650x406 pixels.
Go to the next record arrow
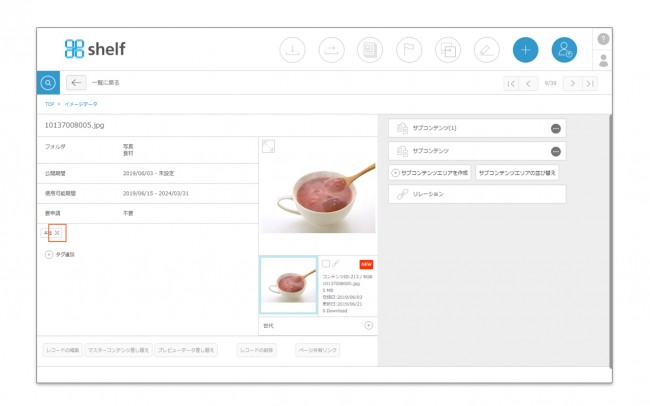pos(572,83)
